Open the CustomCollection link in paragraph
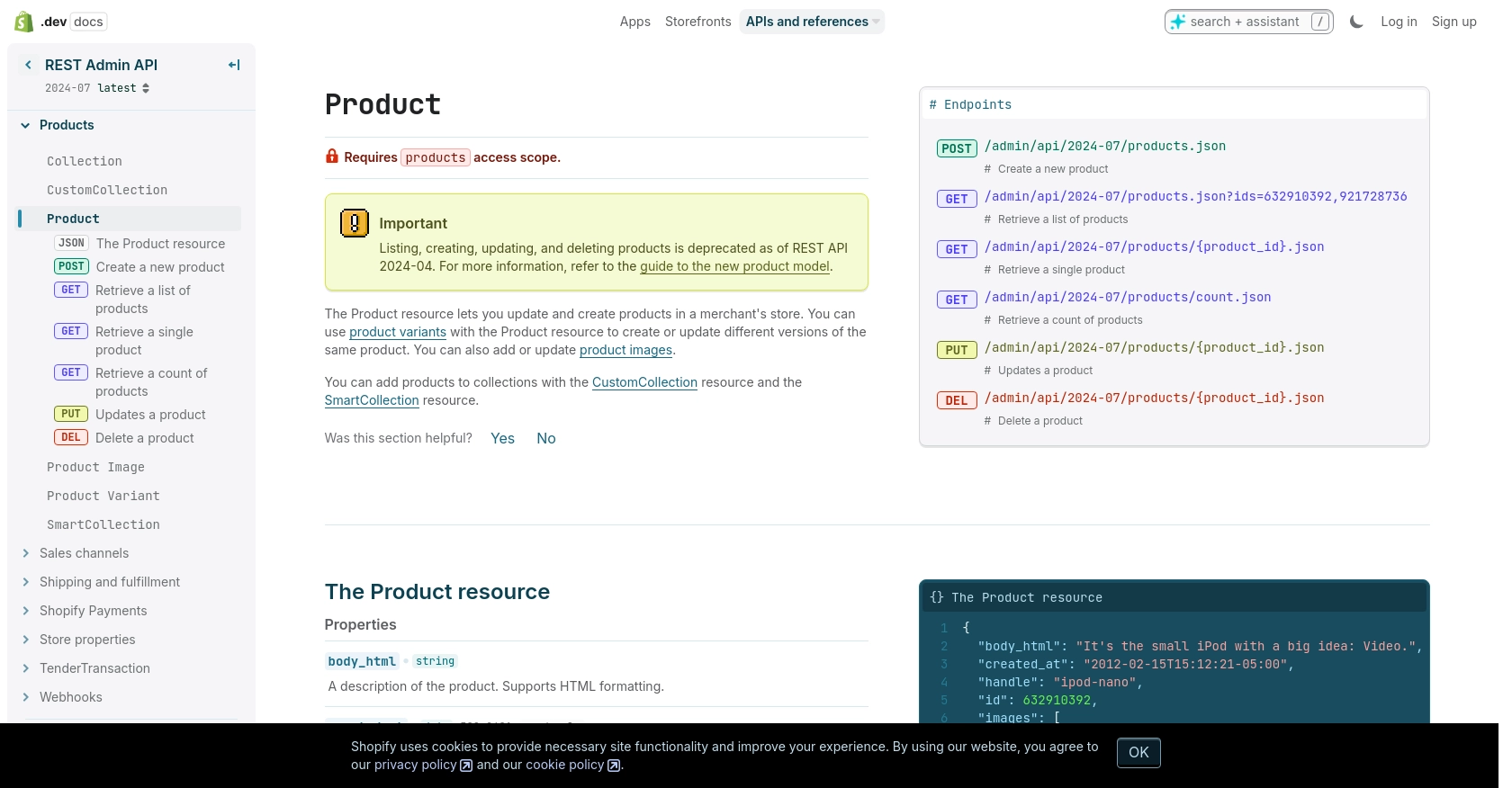 644,382
